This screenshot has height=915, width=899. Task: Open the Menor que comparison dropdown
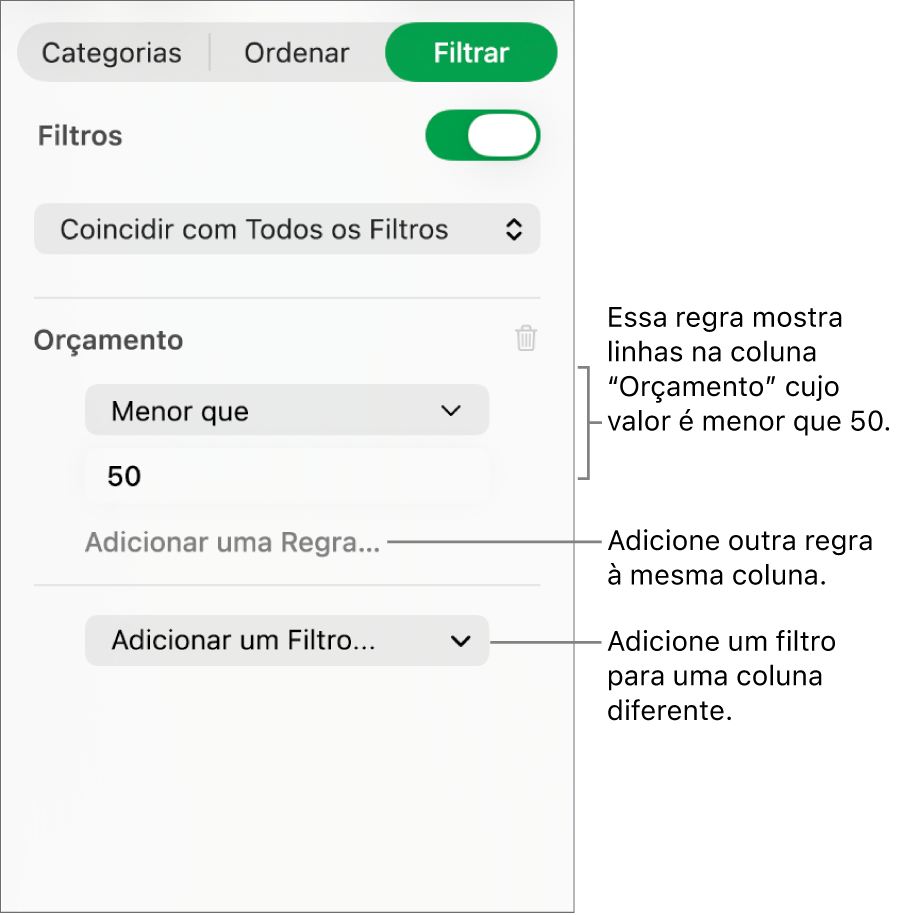pos(287,410)
